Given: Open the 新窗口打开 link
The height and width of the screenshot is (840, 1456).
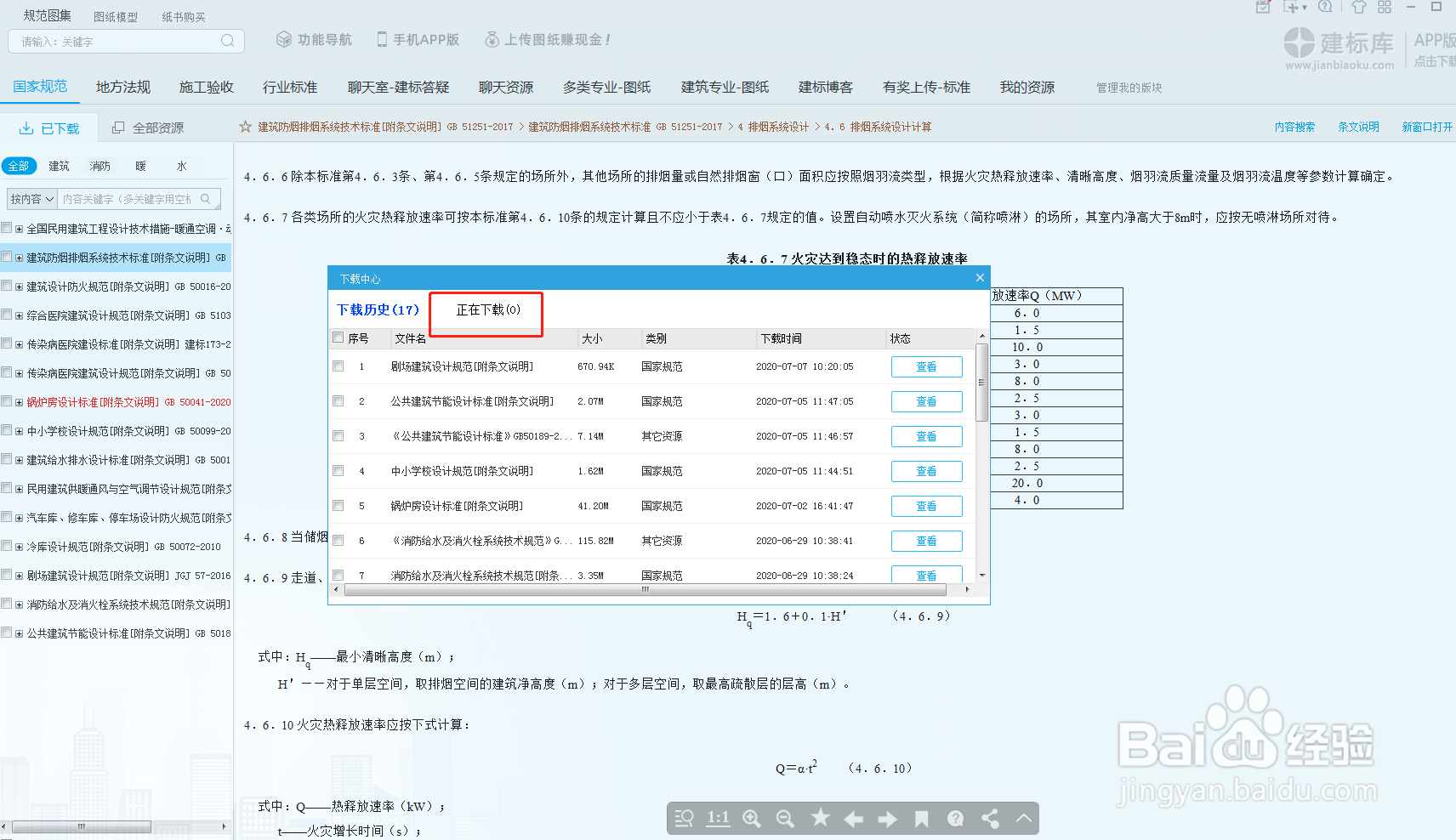Looking at the screenshot, I should (x=1425, y=126).
